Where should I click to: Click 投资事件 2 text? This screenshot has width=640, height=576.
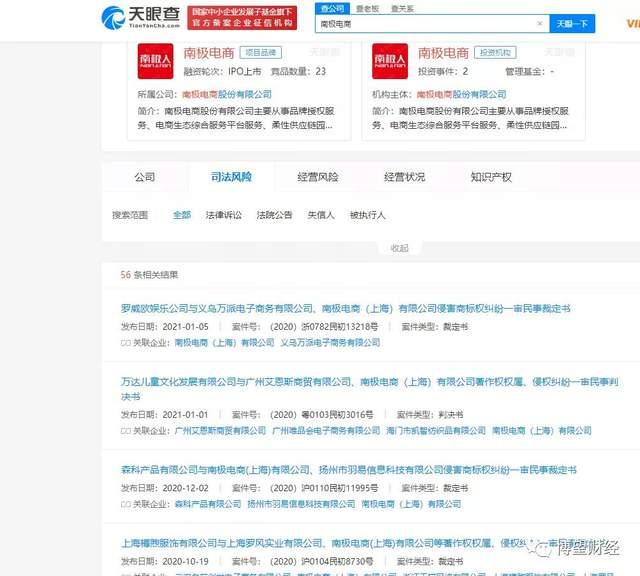click(443, 71)
